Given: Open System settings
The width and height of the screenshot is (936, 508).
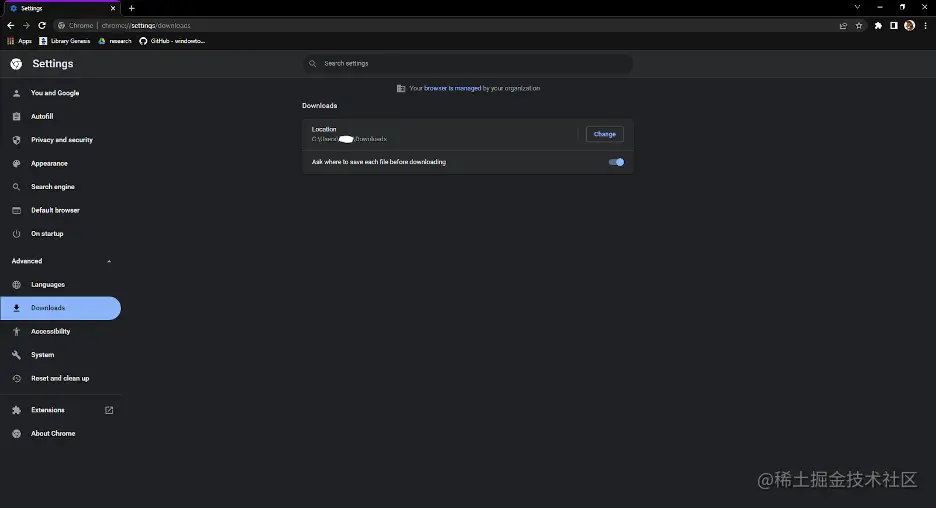Looking at the screenshot, I should [60, 355].
